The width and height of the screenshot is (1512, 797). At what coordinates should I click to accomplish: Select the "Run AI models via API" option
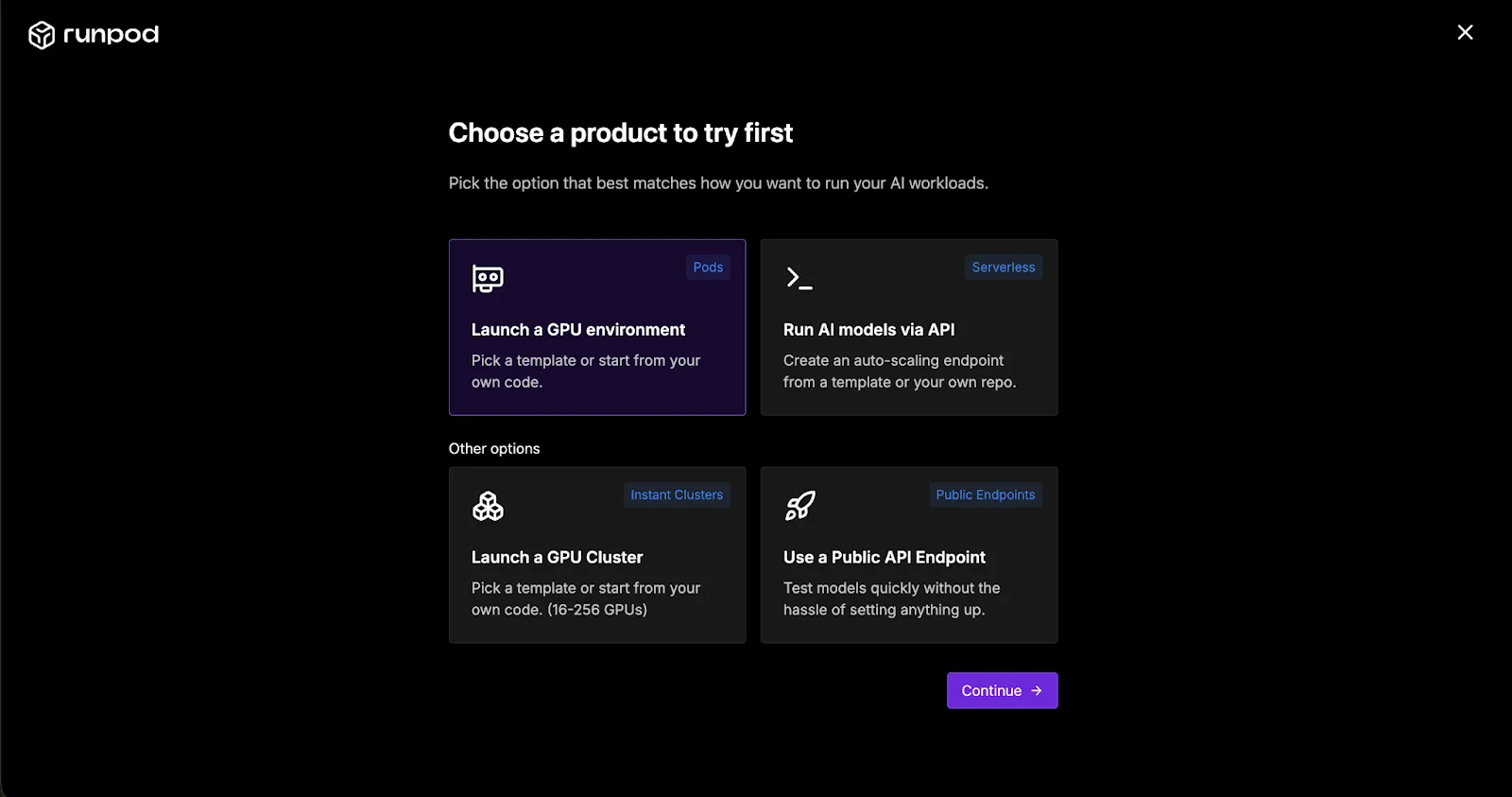pos(868,330)
